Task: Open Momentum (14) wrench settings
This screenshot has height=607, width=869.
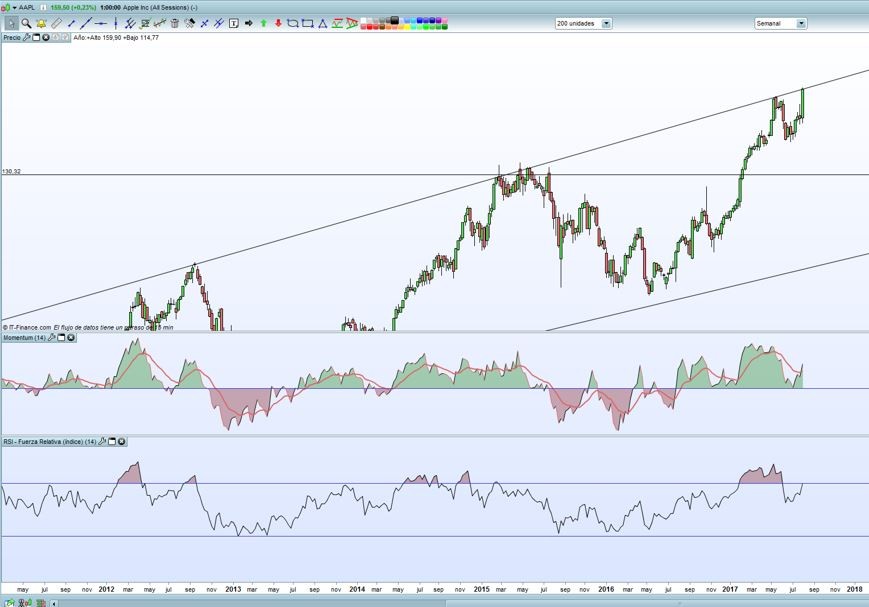Action: point(52,338)
